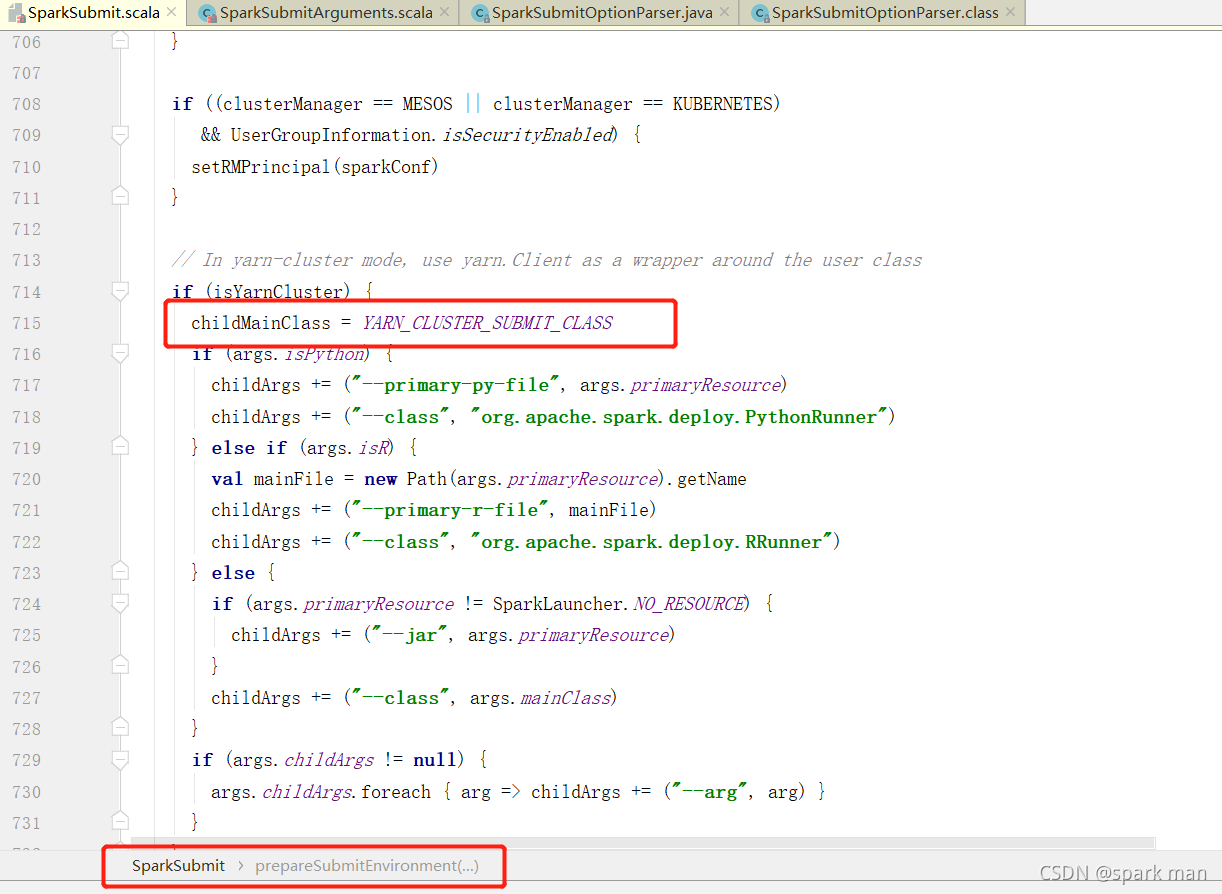
Task: Click line number 730 in the gutter
Action: coord(27,792)
